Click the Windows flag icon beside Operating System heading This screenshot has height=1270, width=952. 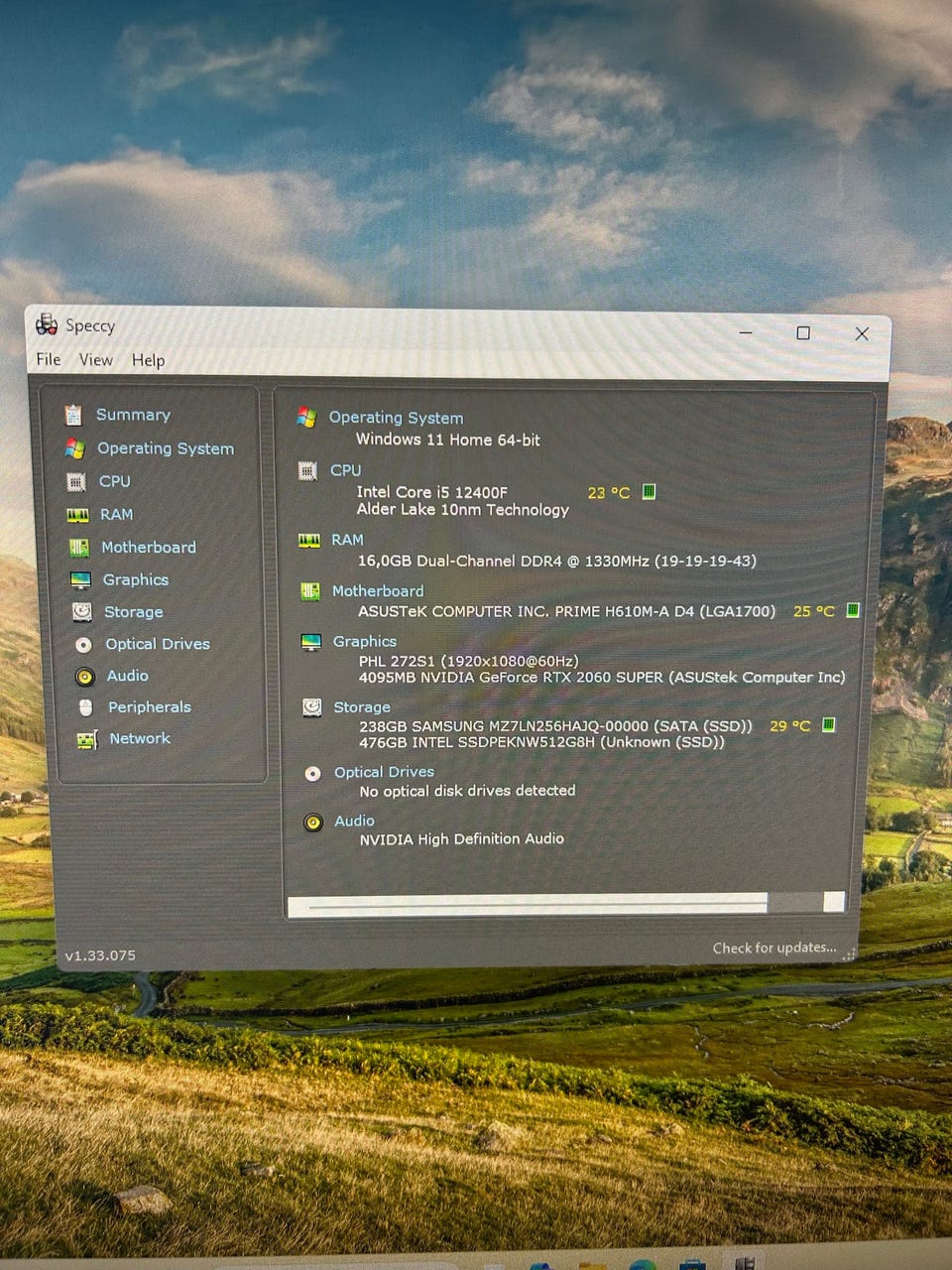tap(306, 418)
